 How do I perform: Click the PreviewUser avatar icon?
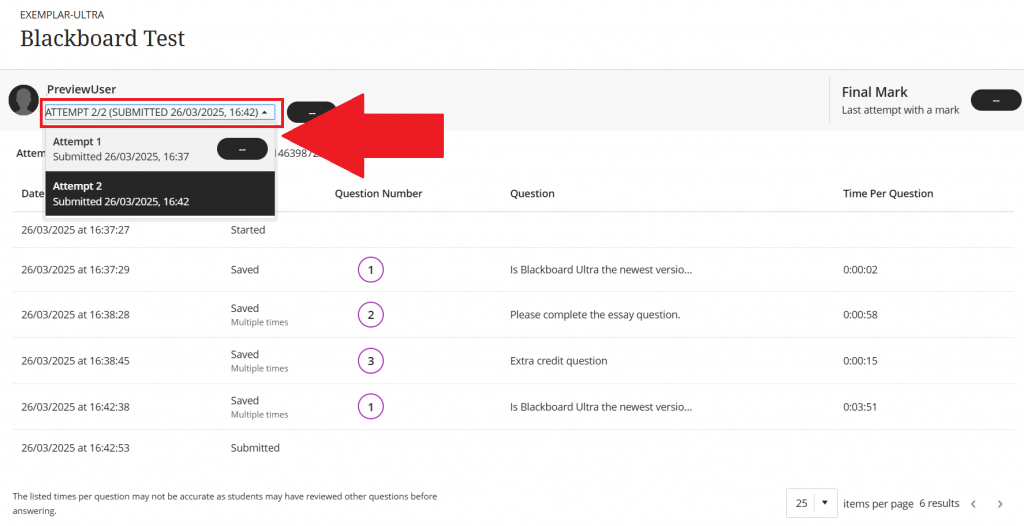(24, 101)
